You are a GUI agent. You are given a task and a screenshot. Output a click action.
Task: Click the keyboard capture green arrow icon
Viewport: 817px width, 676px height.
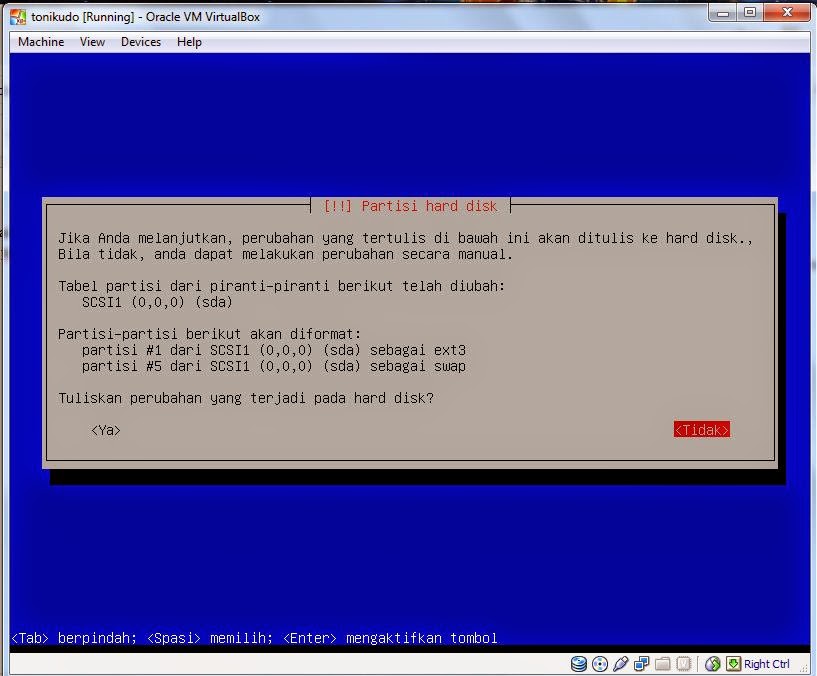(733, 663)
